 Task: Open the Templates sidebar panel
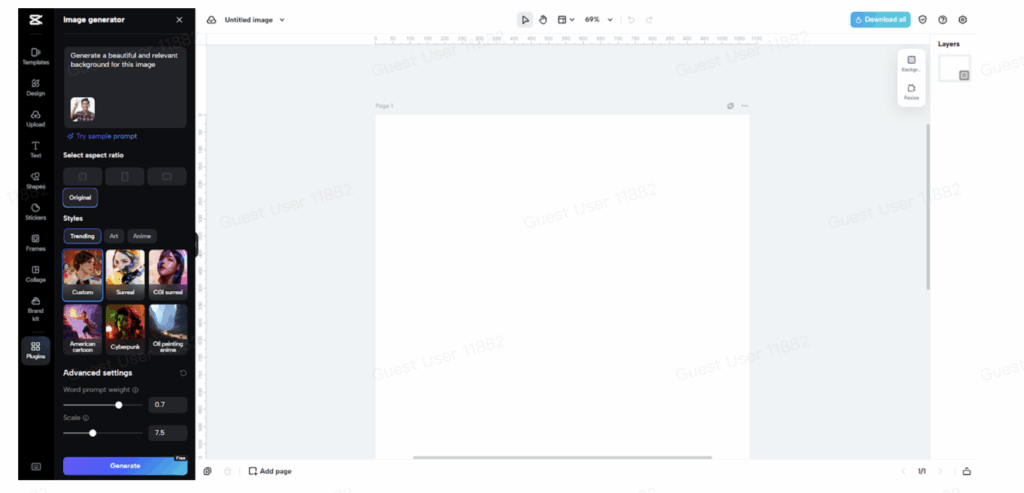pos(35,56)
